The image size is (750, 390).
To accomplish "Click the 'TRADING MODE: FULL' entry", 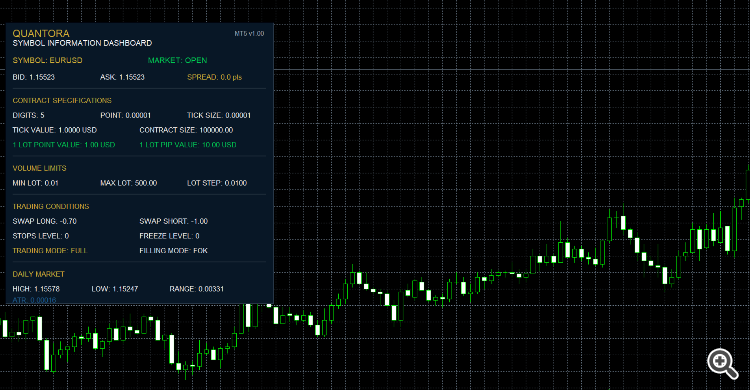I will coord(50,251).
